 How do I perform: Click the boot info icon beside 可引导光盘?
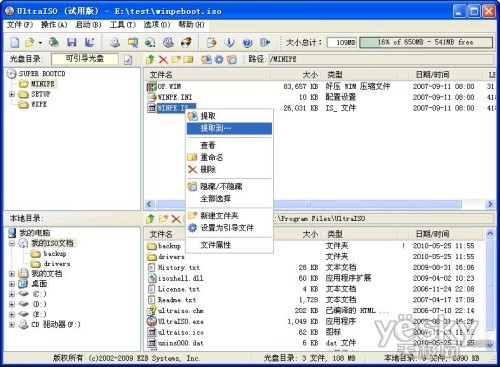coord(128,59)
